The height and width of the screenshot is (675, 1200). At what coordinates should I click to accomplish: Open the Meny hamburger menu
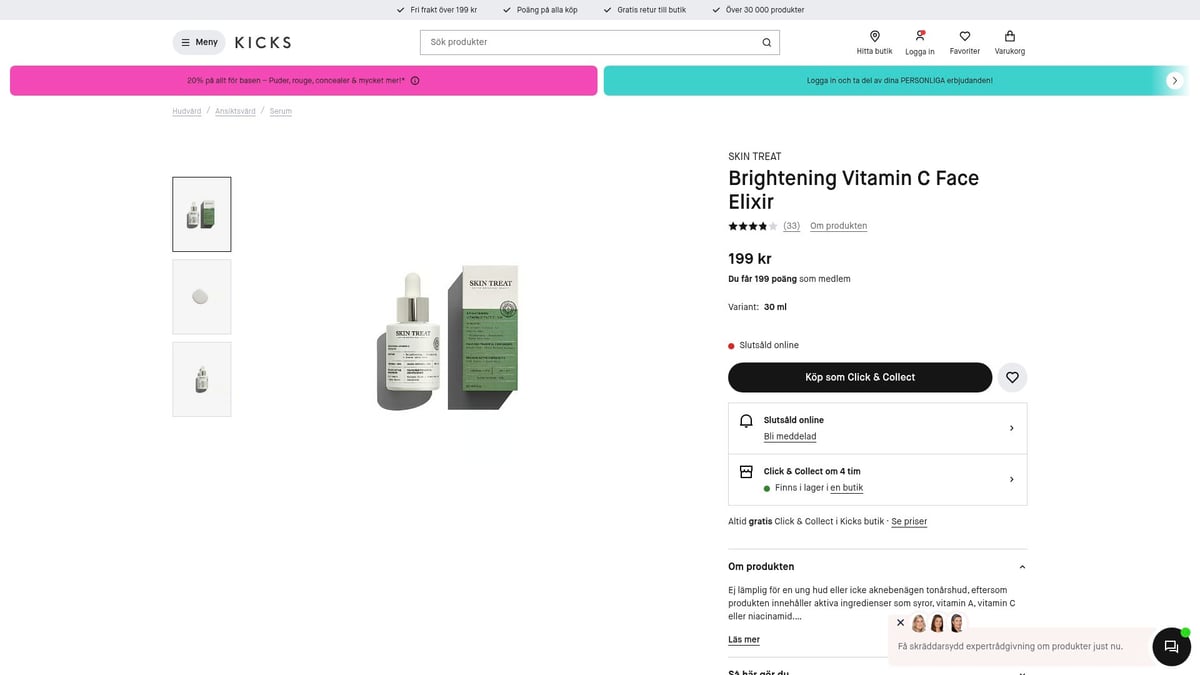click(199, 42)
